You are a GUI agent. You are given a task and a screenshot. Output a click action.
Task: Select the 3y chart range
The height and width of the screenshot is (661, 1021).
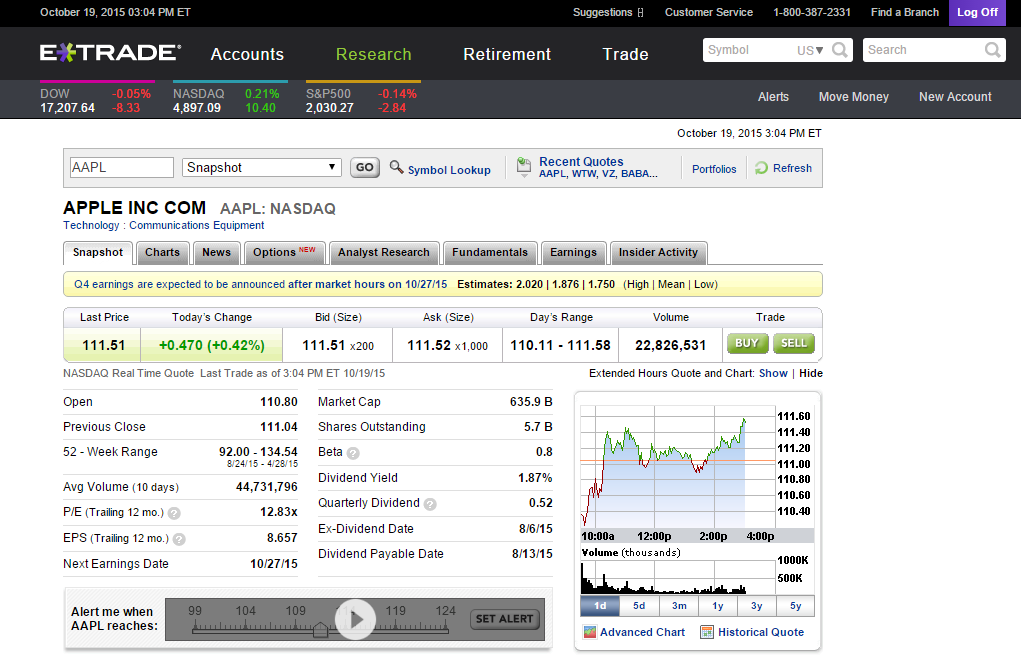click(757, 606)
